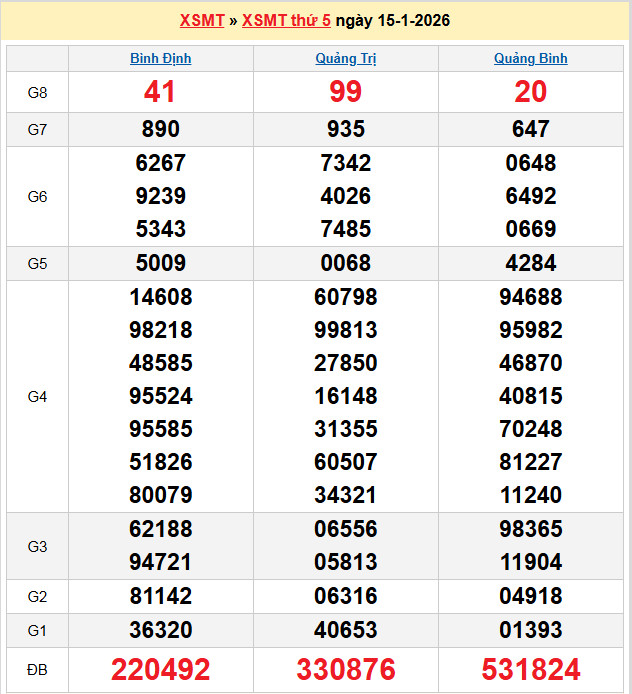This screenshot has width=632, height=694.
Task: Click the red G8 result 99
Action: pyautogui.click(x=345, y=92)
